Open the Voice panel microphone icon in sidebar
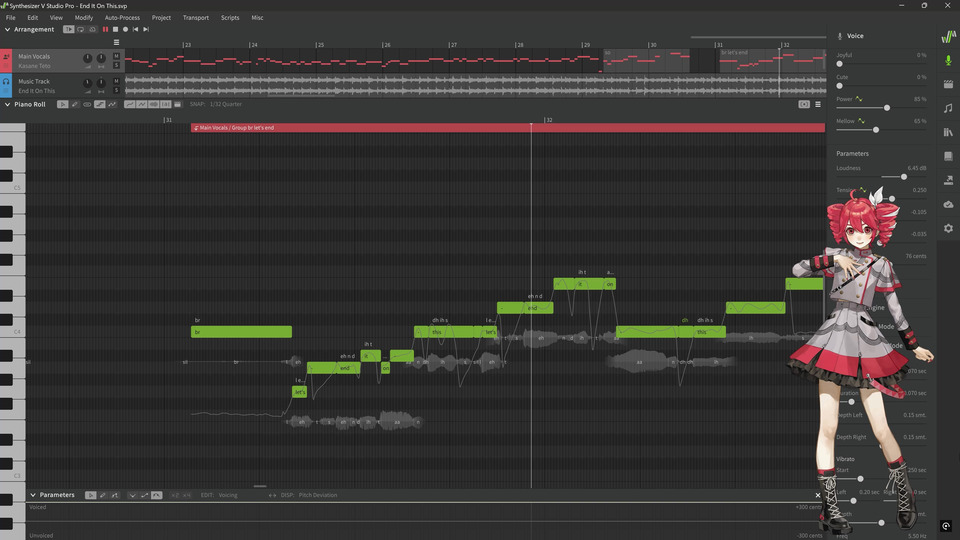 [x=948, y=60]
